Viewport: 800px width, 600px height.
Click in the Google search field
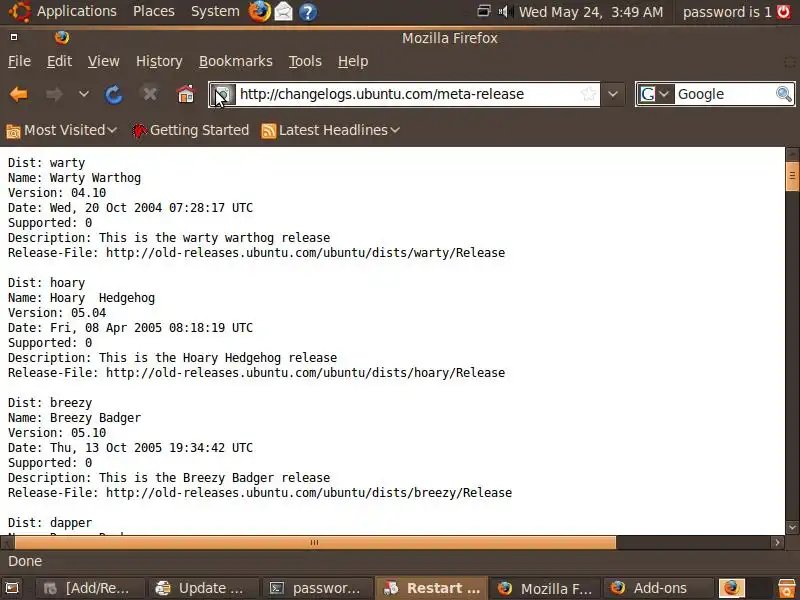[724, 94]
